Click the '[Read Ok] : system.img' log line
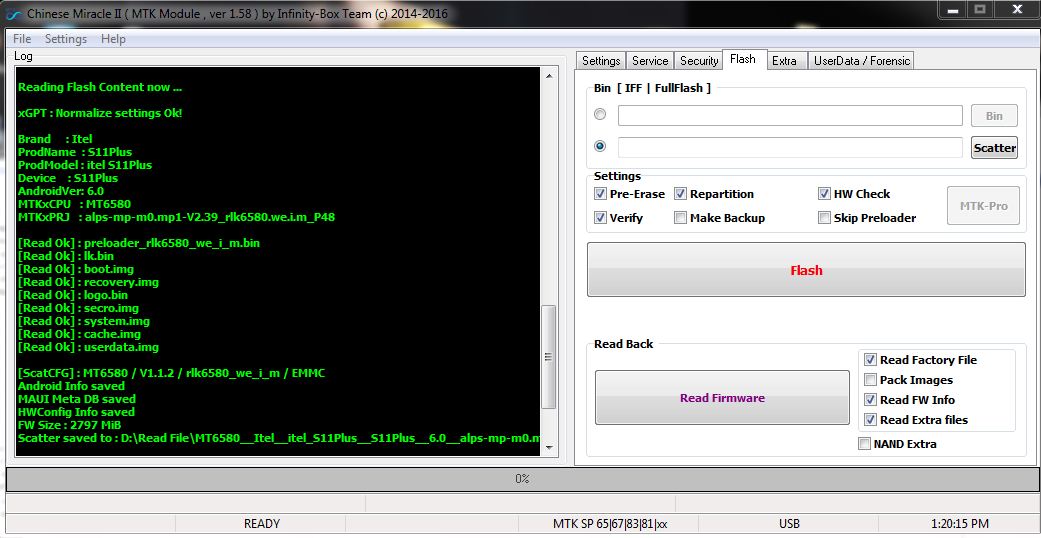Viewport: 1041px width, 538px height. [x=84, y=321]
